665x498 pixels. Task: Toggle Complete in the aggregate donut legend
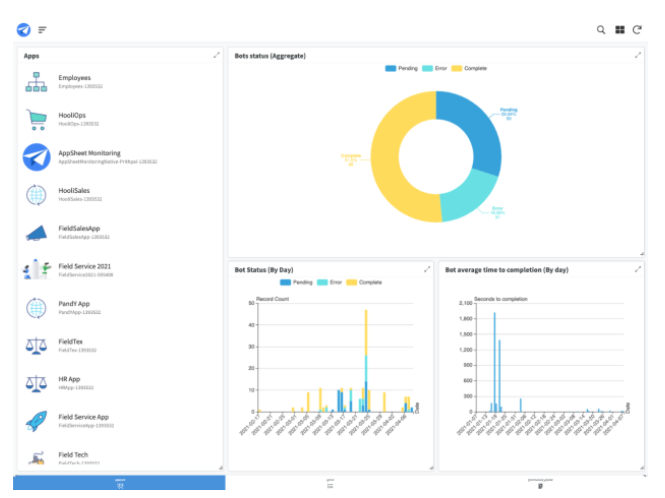click(x=469, y=68)
